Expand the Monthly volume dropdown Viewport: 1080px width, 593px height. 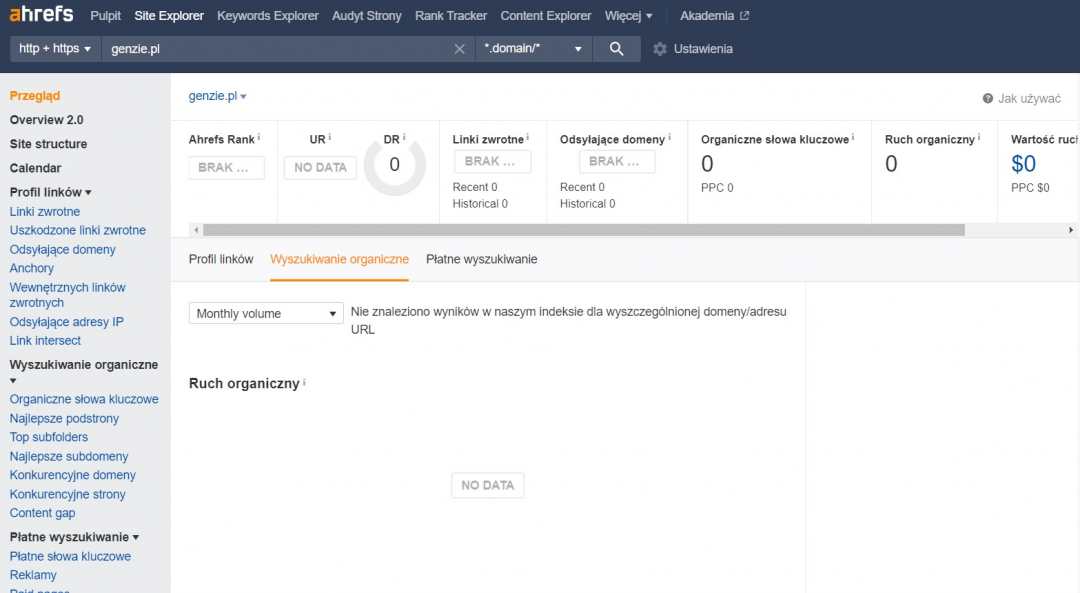point(266,314)
